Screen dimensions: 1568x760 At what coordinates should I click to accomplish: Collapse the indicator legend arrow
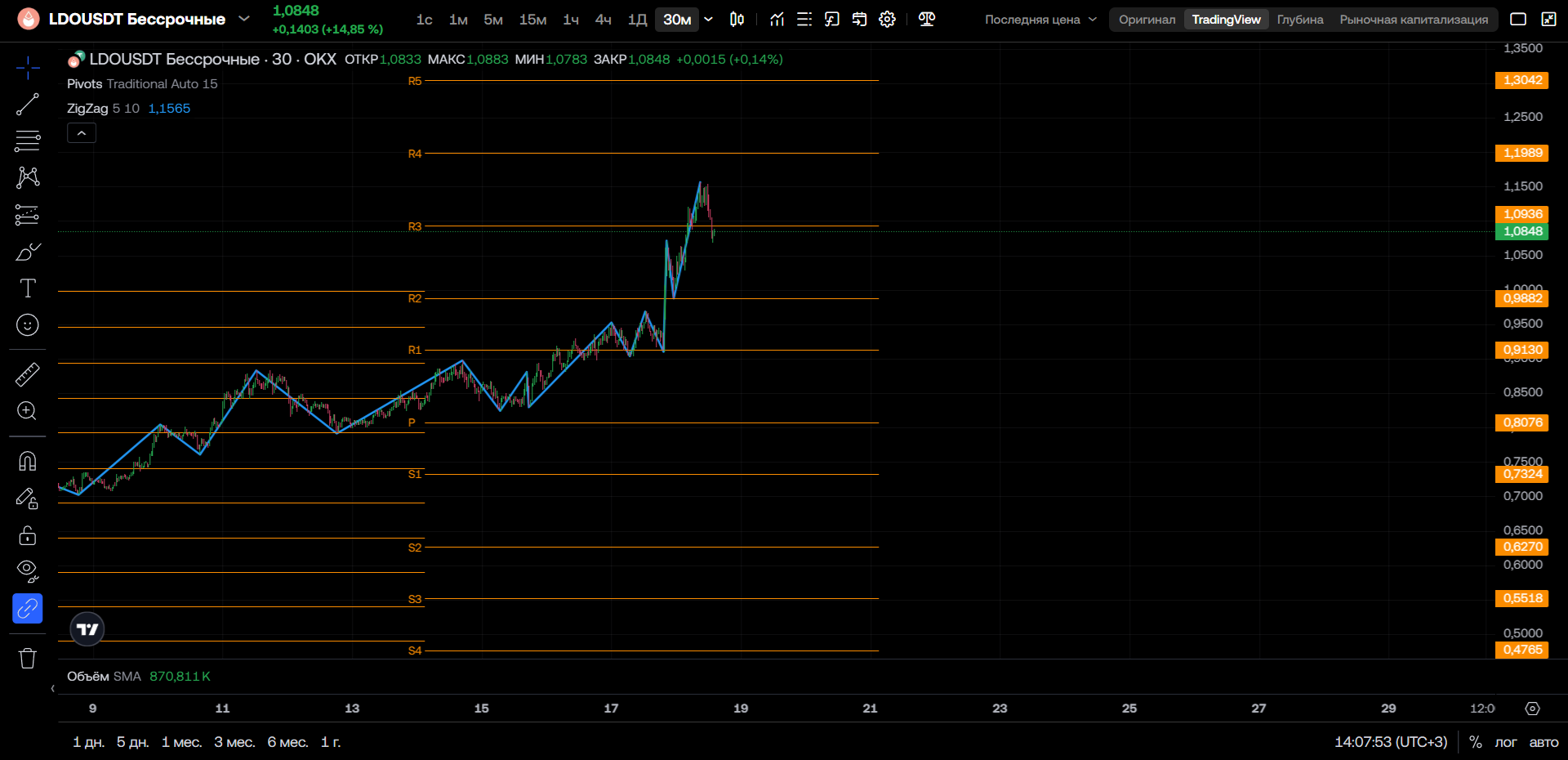point(82,132)
